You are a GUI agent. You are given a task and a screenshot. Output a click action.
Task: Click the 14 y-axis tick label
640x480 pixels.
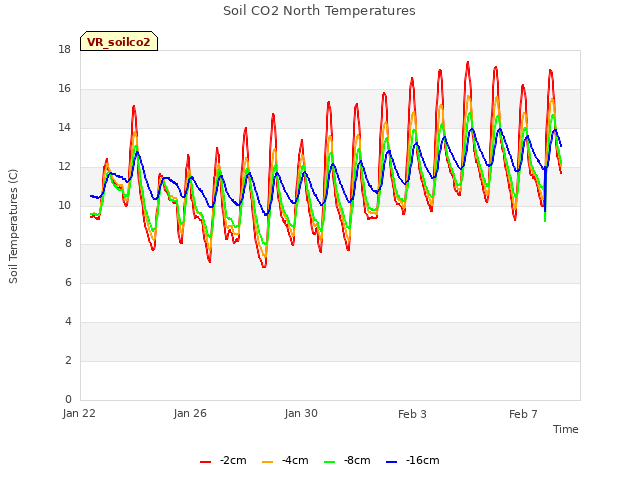click(64, 128)
